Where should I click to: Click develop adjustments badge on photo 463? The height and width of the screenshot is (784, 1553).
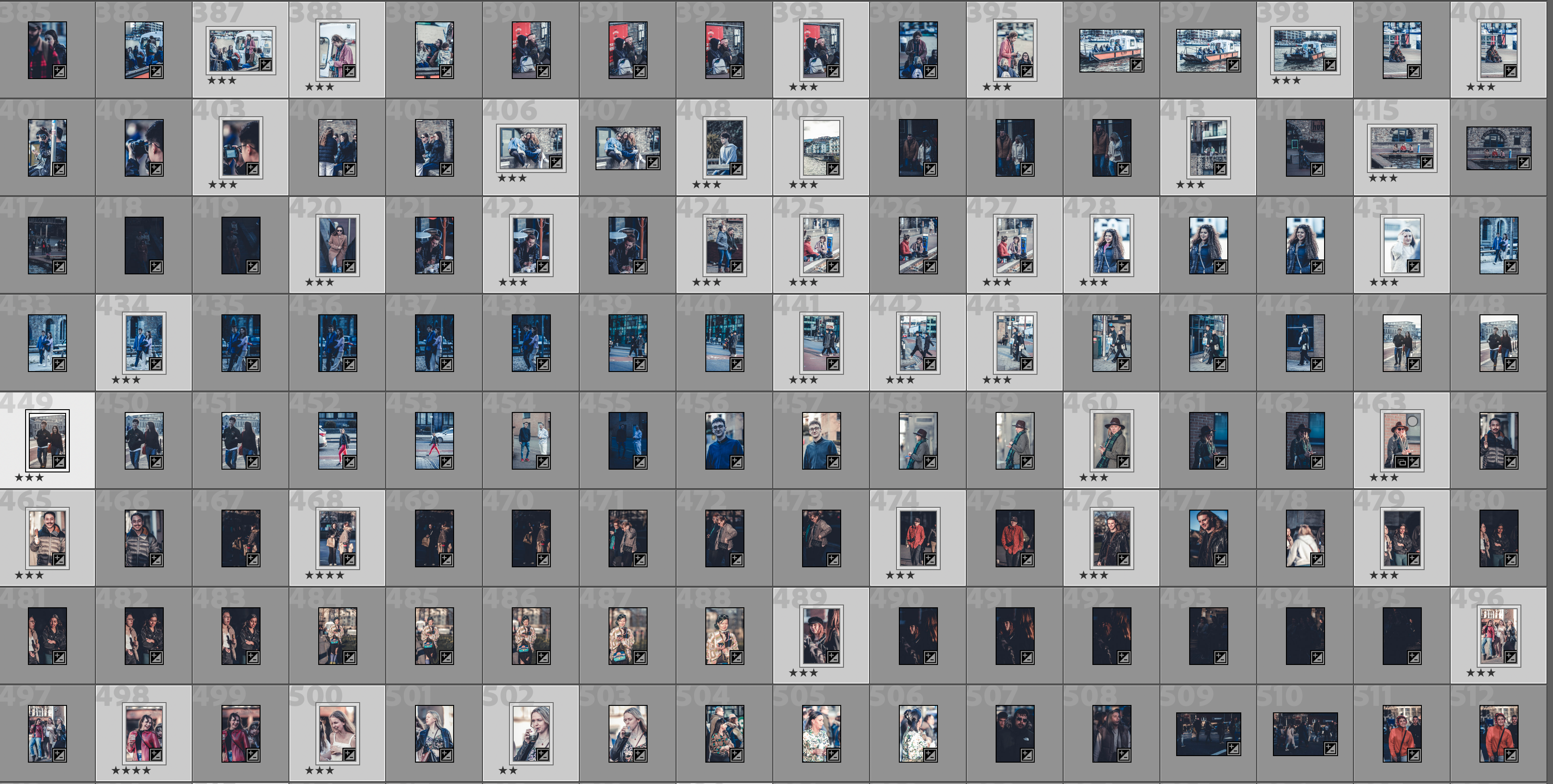tap(1414, 462)
